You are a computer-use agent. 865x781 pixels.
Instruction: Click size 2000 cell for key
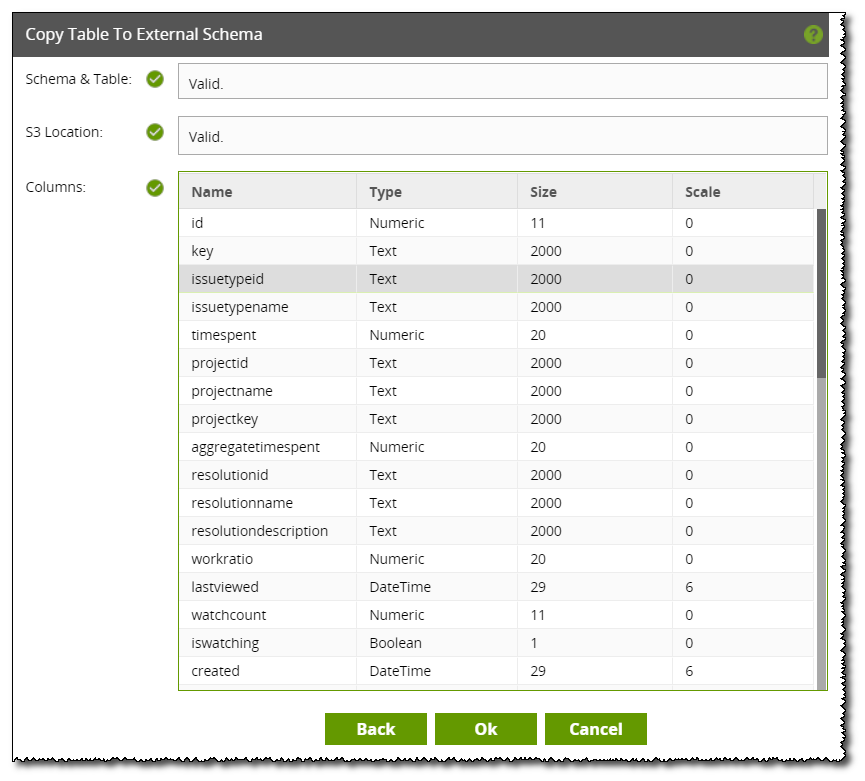pyautogui.click(x=595, y=251)
